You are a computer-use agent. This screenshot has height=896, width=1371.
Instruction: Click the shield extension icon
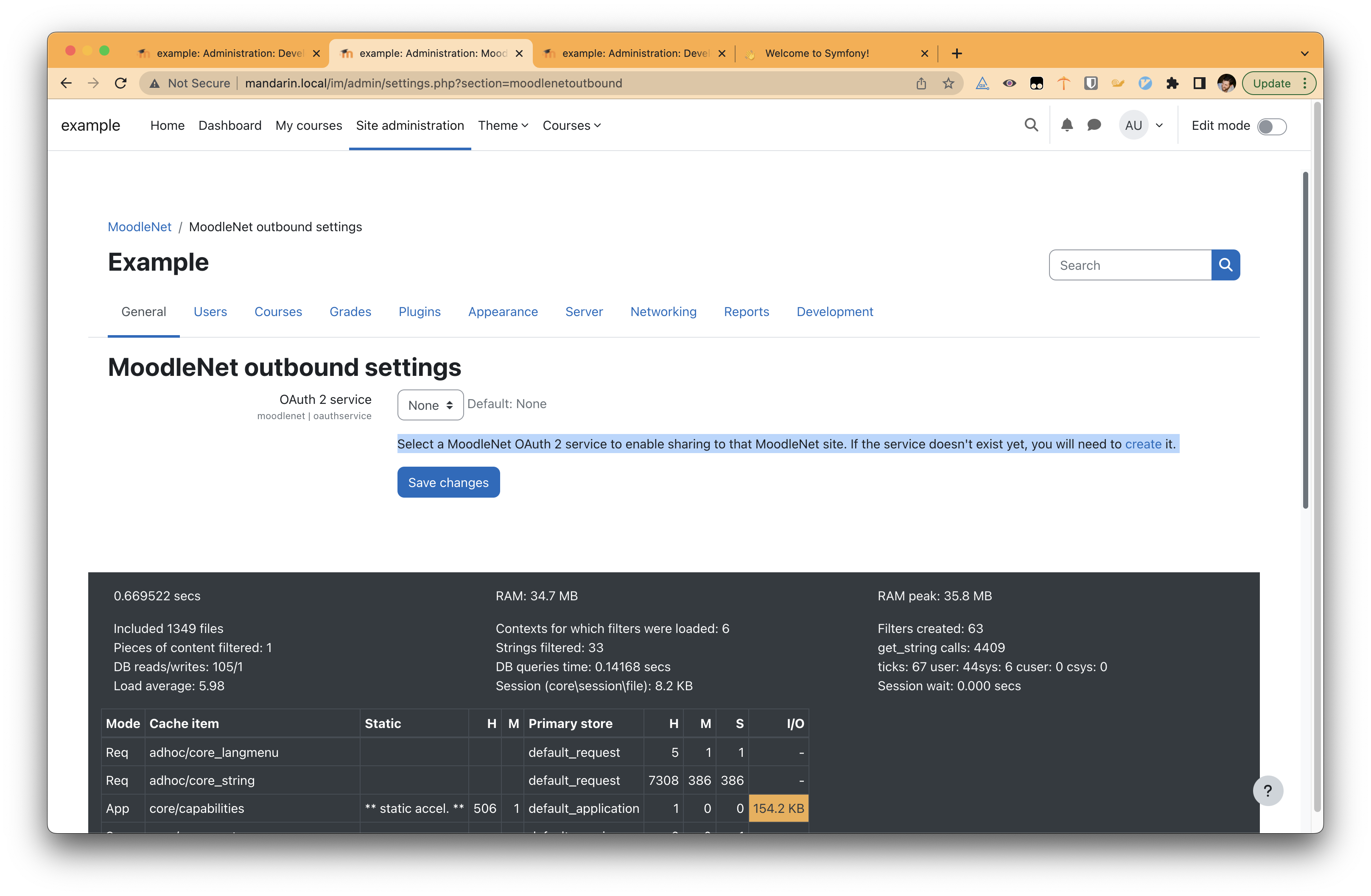(x=1091, y=83)
